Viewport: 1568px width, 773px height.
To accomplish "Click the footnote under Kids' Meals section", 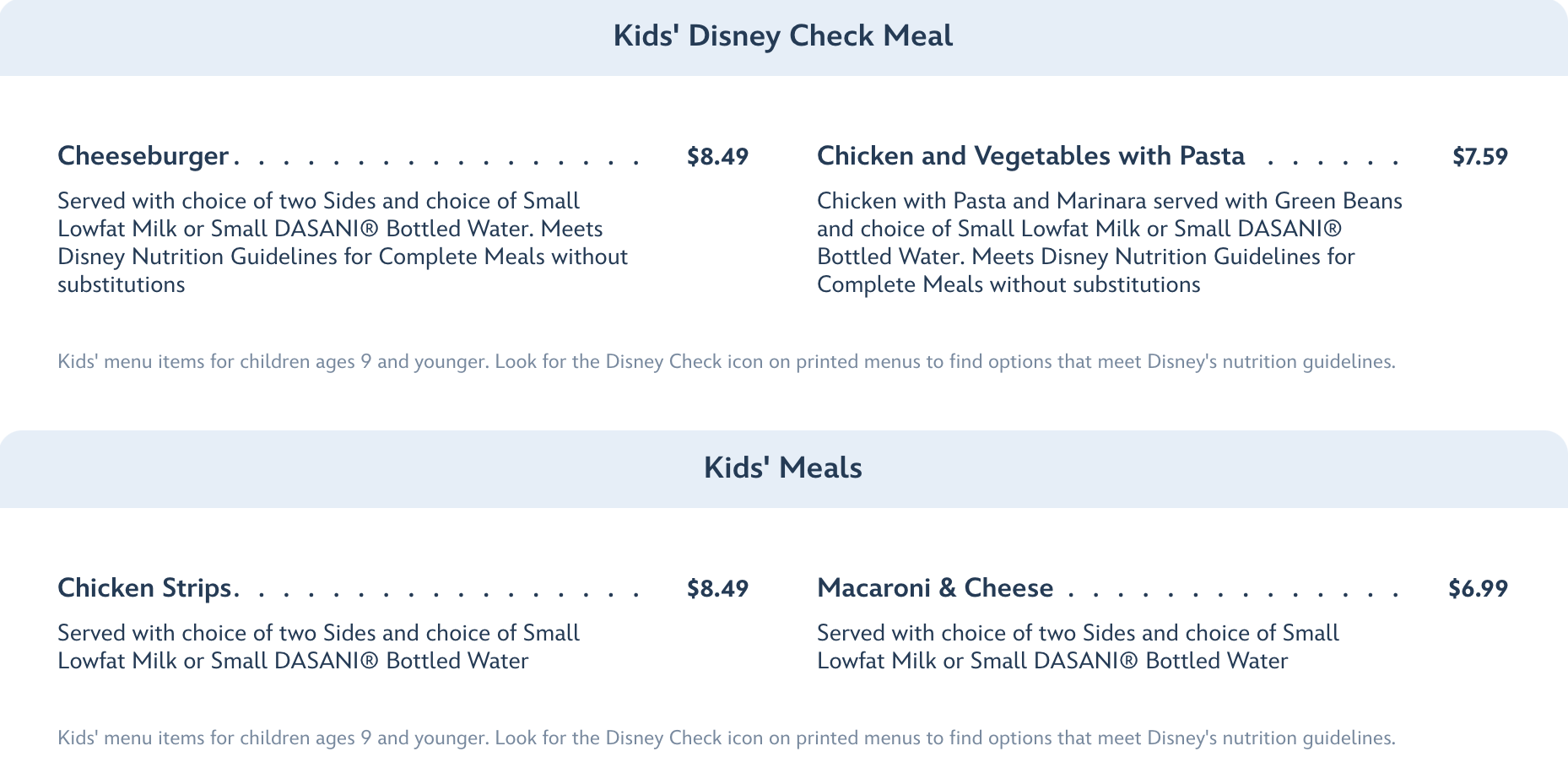I will click(726, 738).
